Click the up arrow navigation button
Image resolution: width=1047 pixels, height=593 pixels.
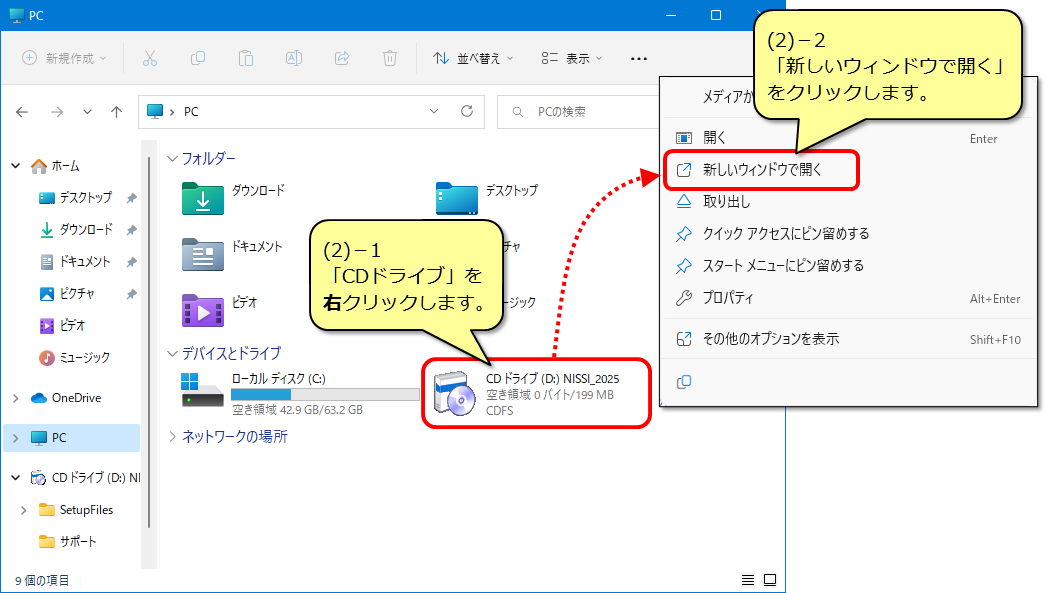point(117,112)
